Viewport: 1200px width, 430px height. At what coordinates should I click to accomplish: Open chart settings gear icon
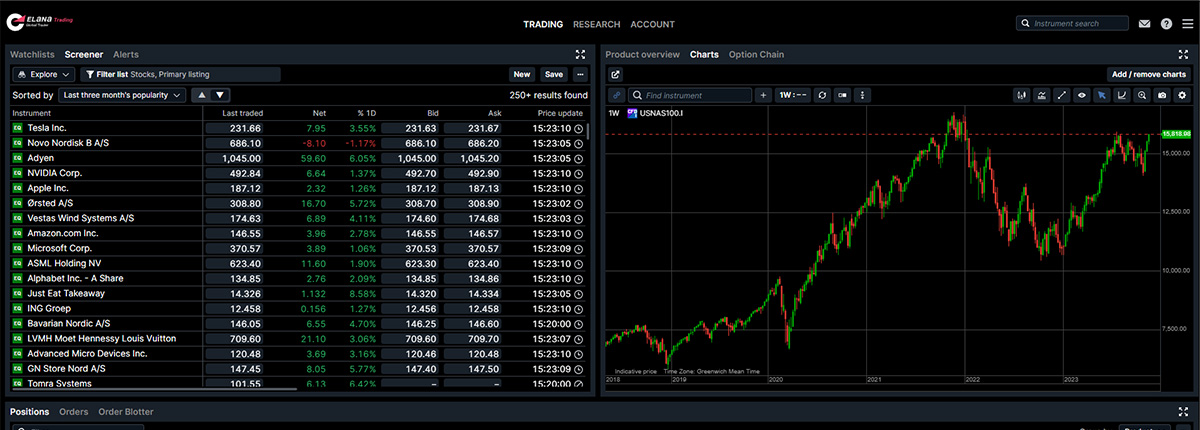[x=1182, y=95]
